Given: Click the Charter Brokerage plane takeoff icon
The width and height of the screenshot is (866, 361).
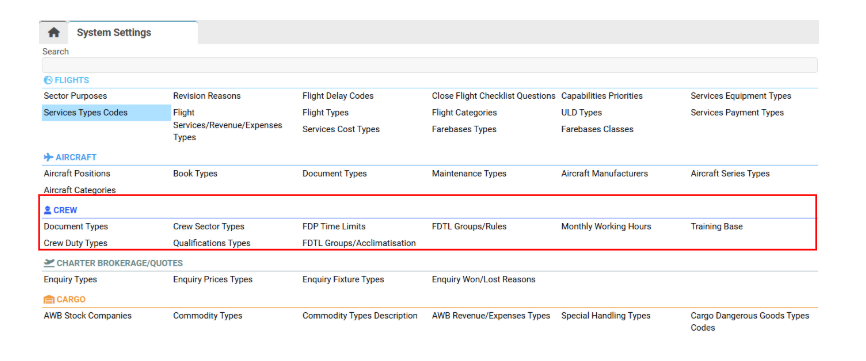Looking at the screenshot, I should [49, 263].
